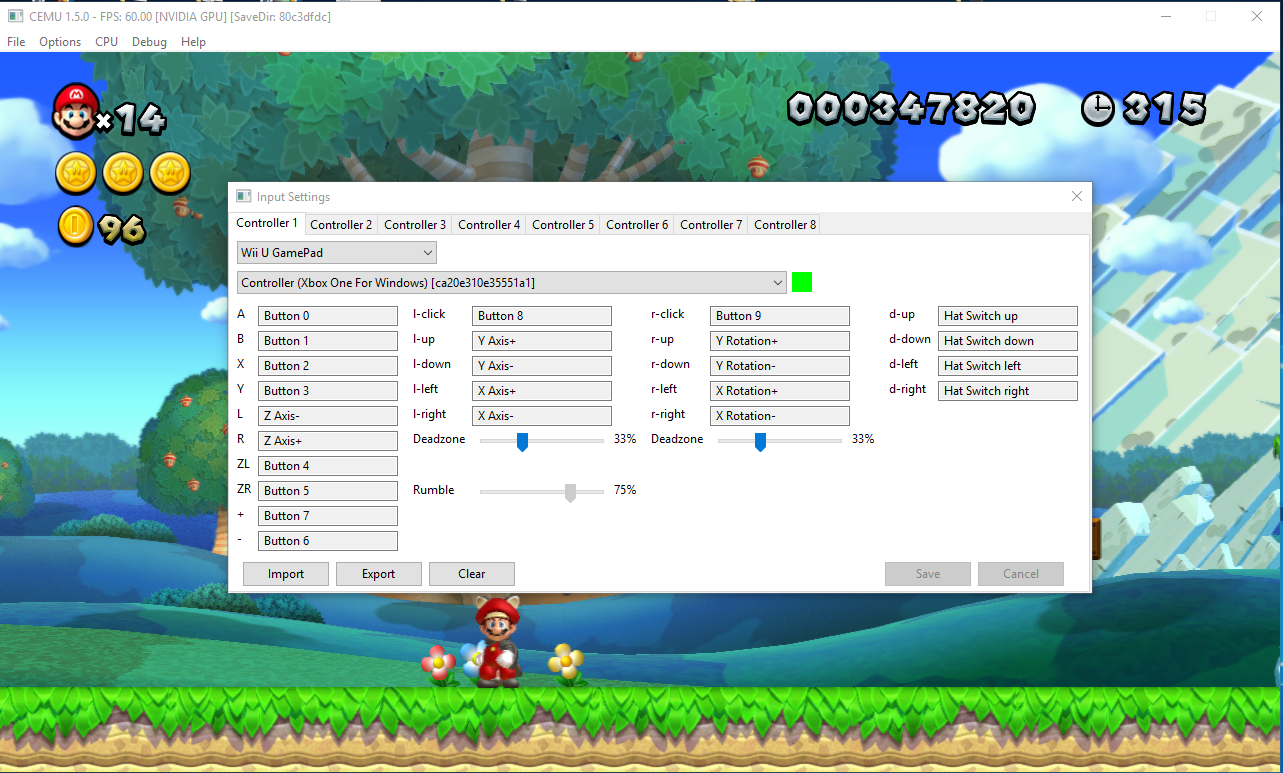Click the Input Settings window icon

click(243, 197)
